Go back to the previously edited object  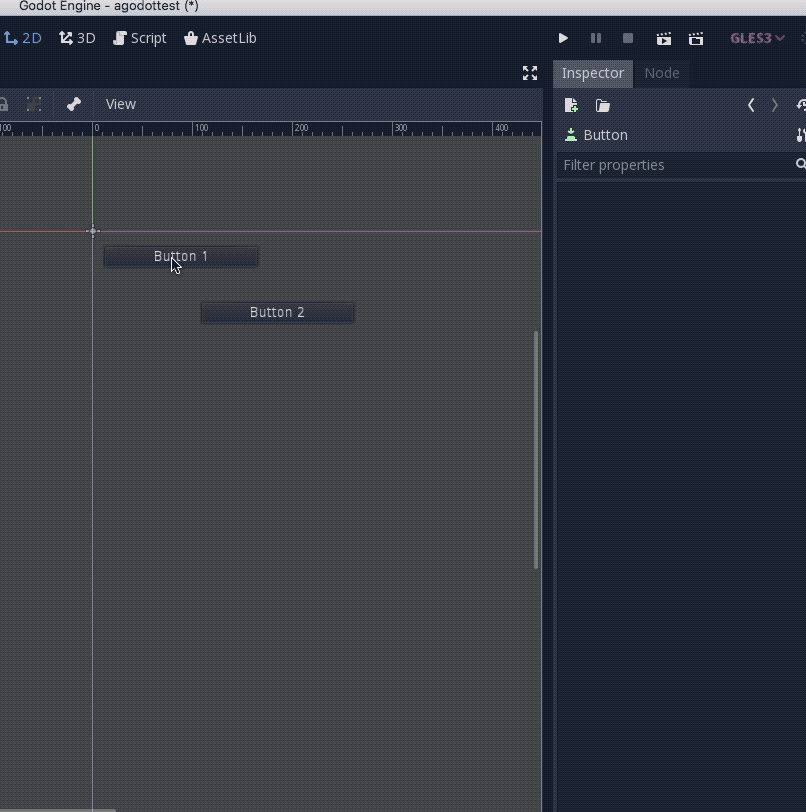pyautogui.click(x=751, y=105)
